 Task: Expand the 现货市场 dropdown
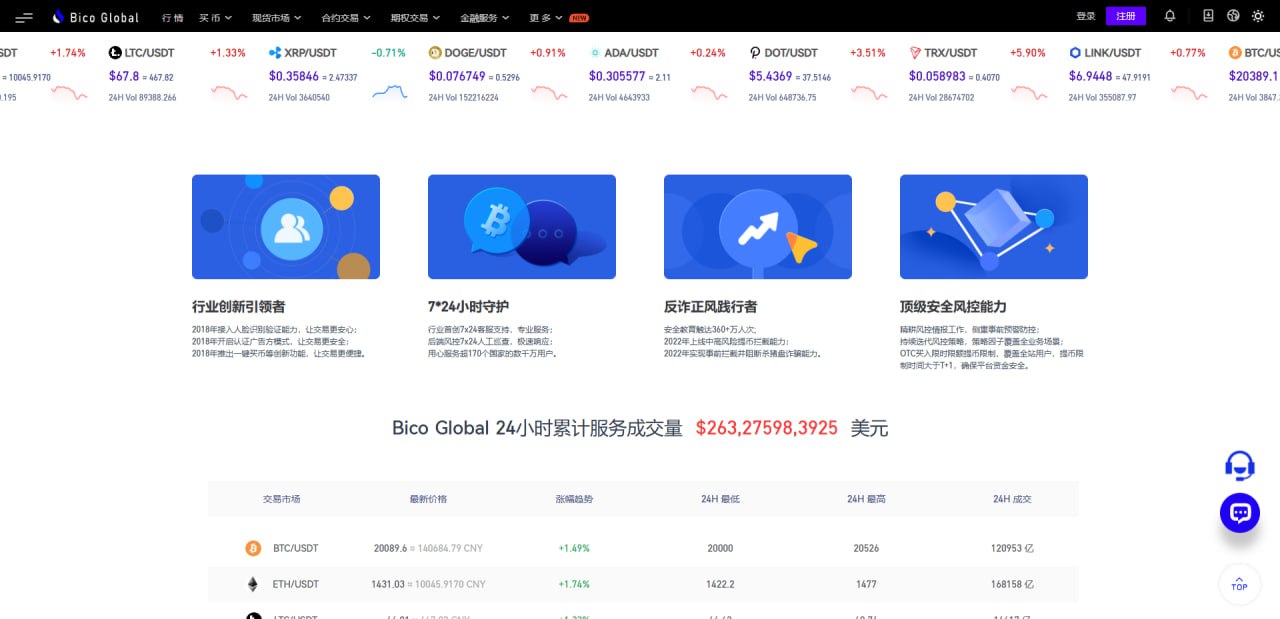[x=277, y=18]
